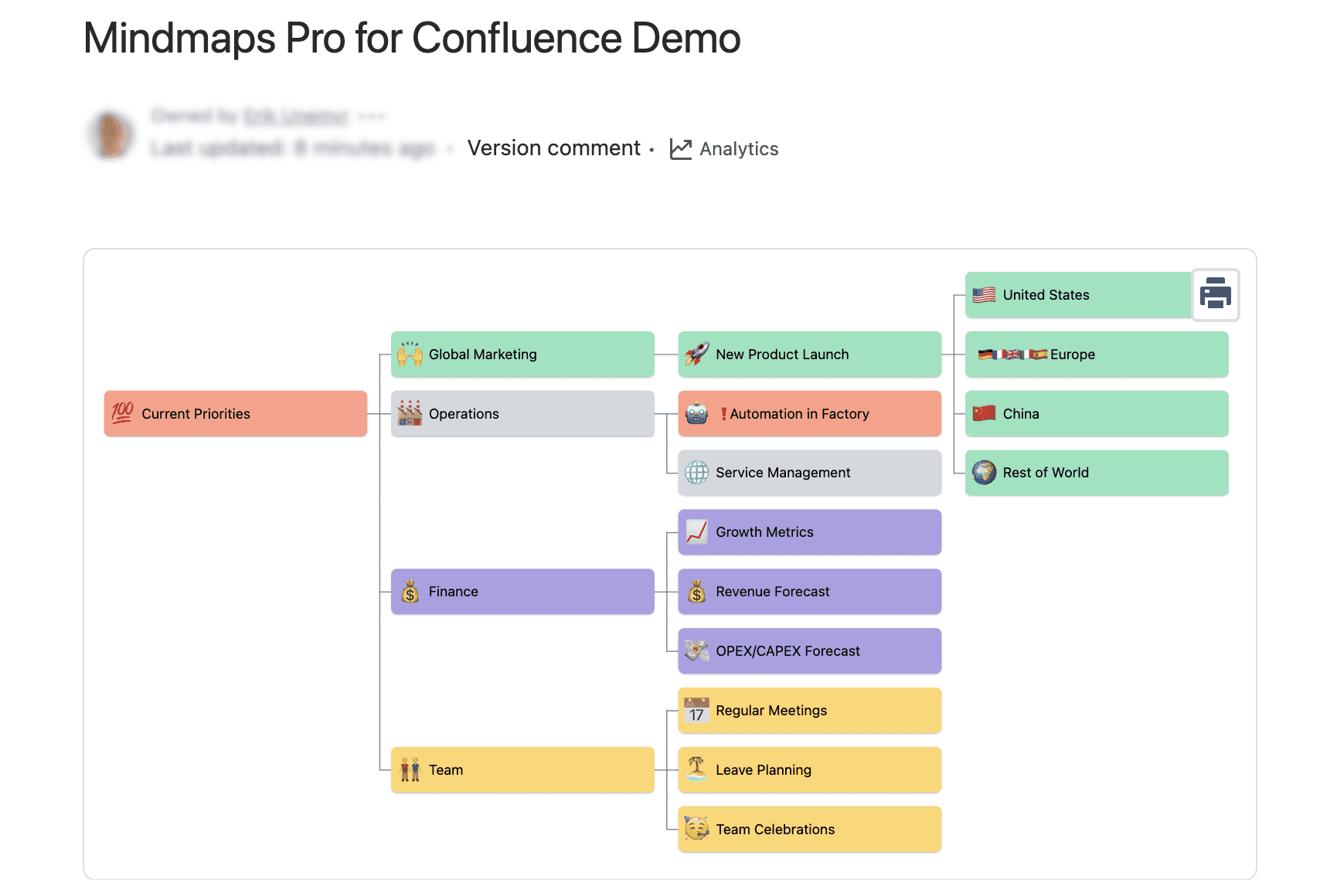1320x896 pixels.
Task: Click the factory icon on Operations
Action: tap(410, 413)
